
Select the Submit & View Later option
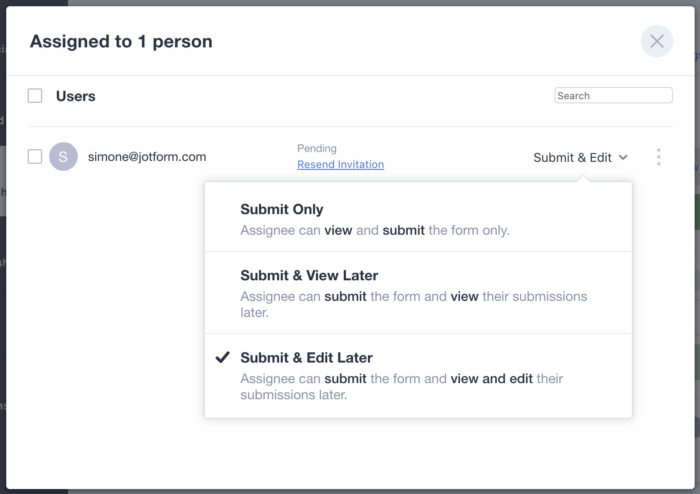(x=309, y=275)
